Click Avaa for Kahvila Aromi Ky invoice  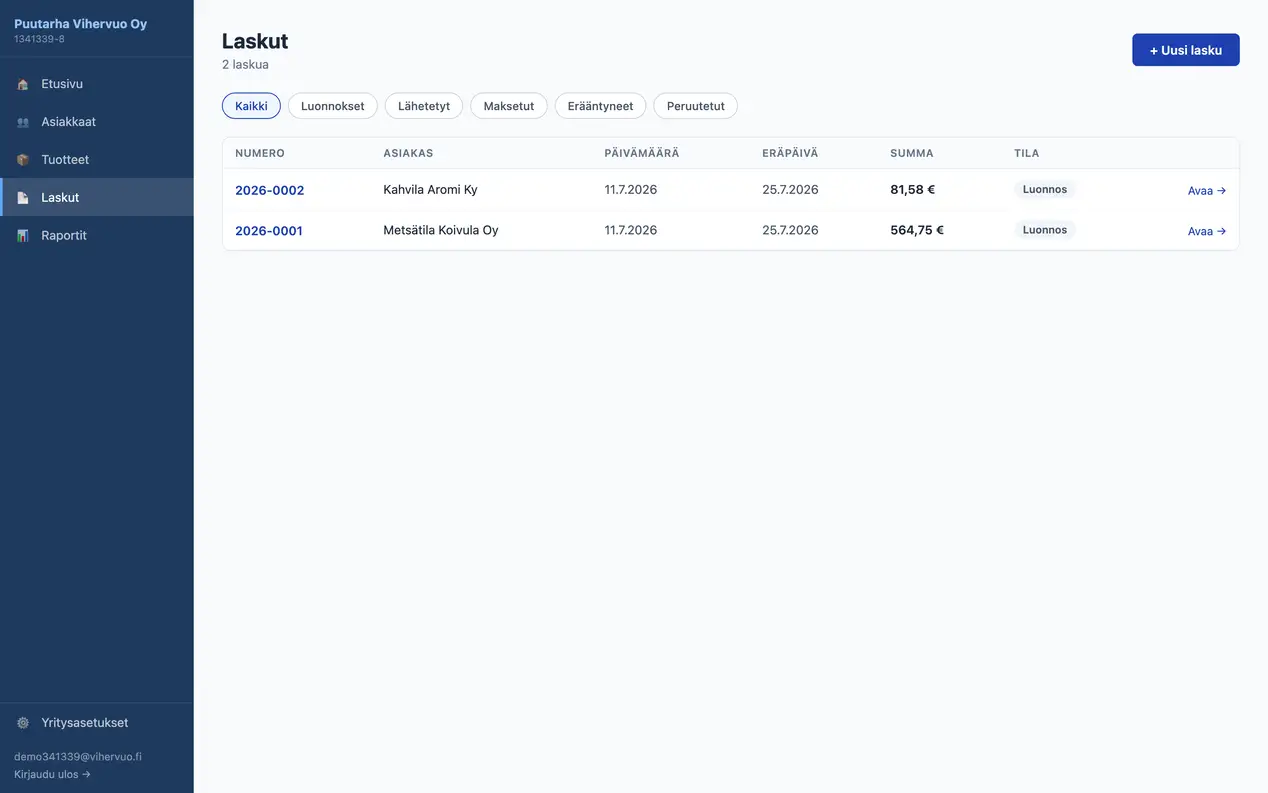point(1206,191)
